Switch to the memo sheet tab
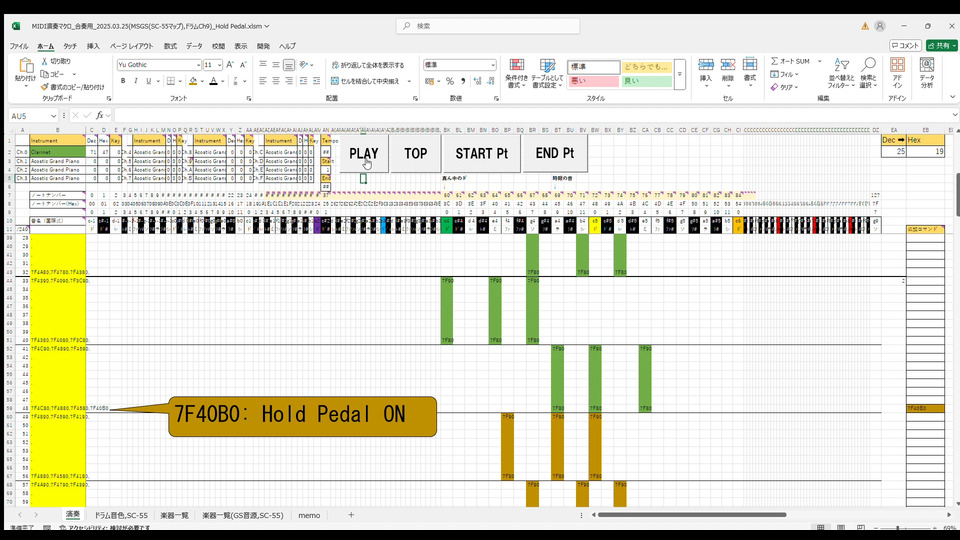The image size is (960, 540). pos(309,516)
